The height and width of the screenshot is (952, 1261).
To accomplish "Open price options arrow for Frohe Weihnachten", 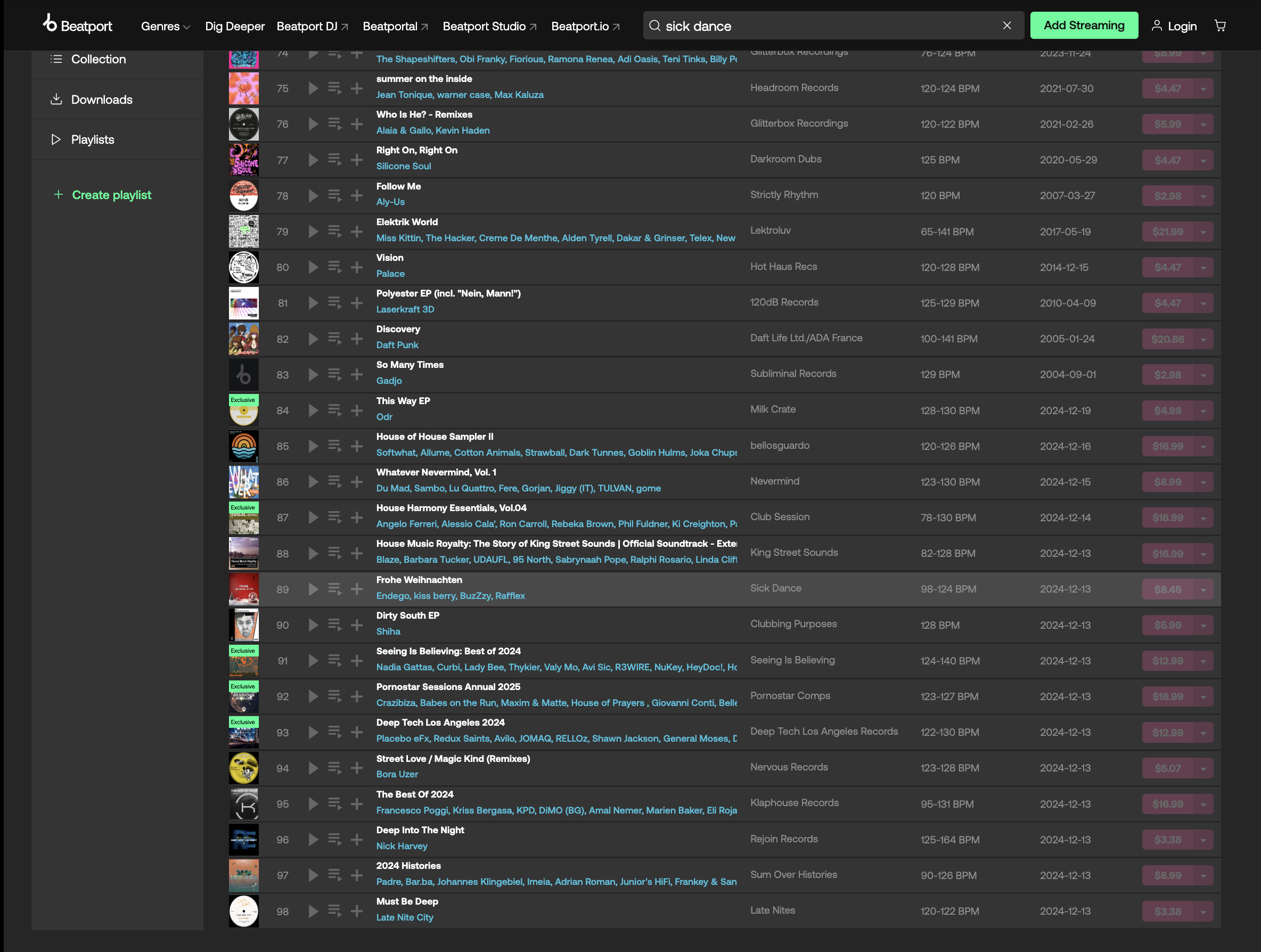I will (x=1203, y=589).
